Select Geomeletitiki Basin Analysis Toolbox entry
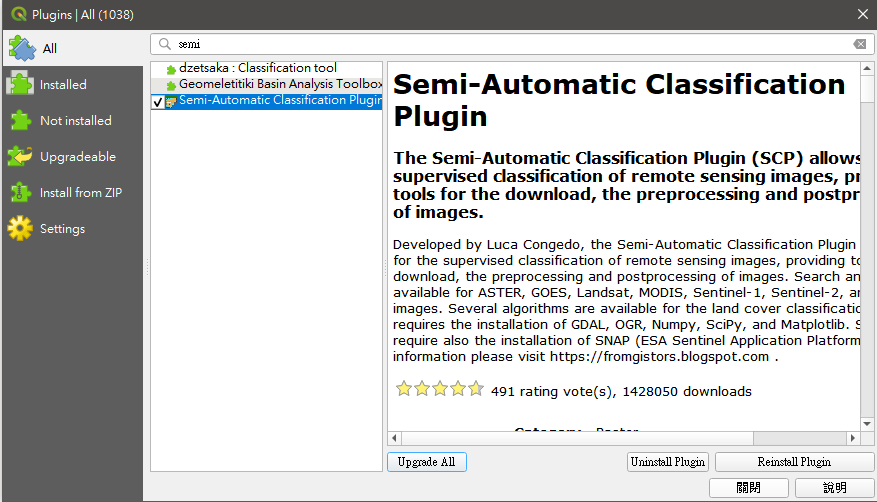This screenshot has height=502, width=877. tap(266, 84)
